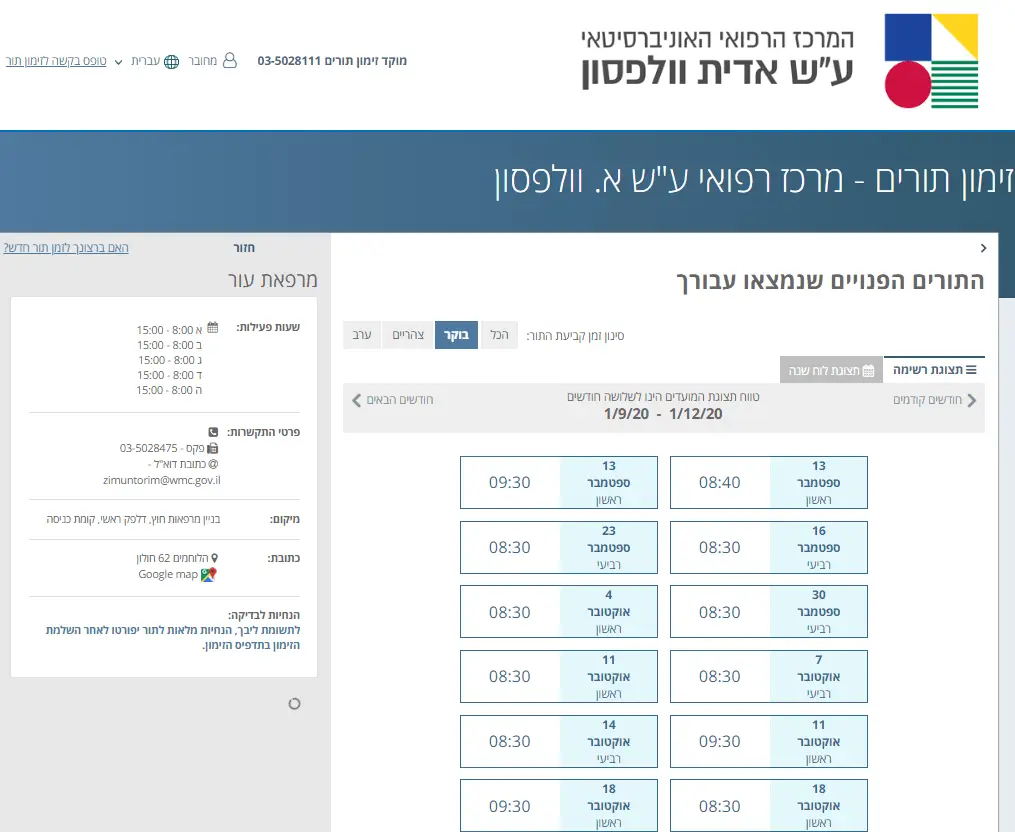Viewport: 1015px width, 832px height.
Task: Go to previous months using right chevron
Action: pyautogui.click(x=972, y=400)
